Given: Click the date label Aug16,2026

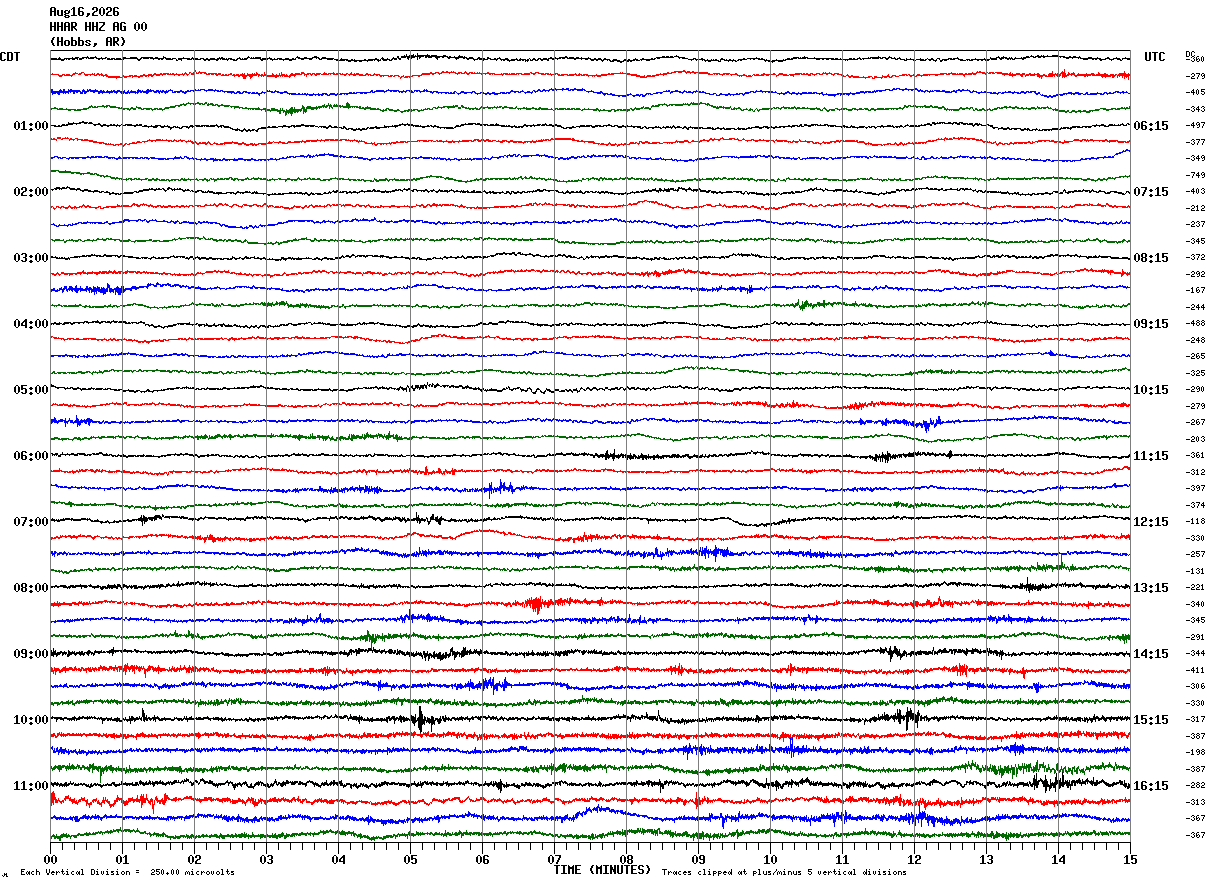Looking at the screenshot, I should tap(84, 12).
